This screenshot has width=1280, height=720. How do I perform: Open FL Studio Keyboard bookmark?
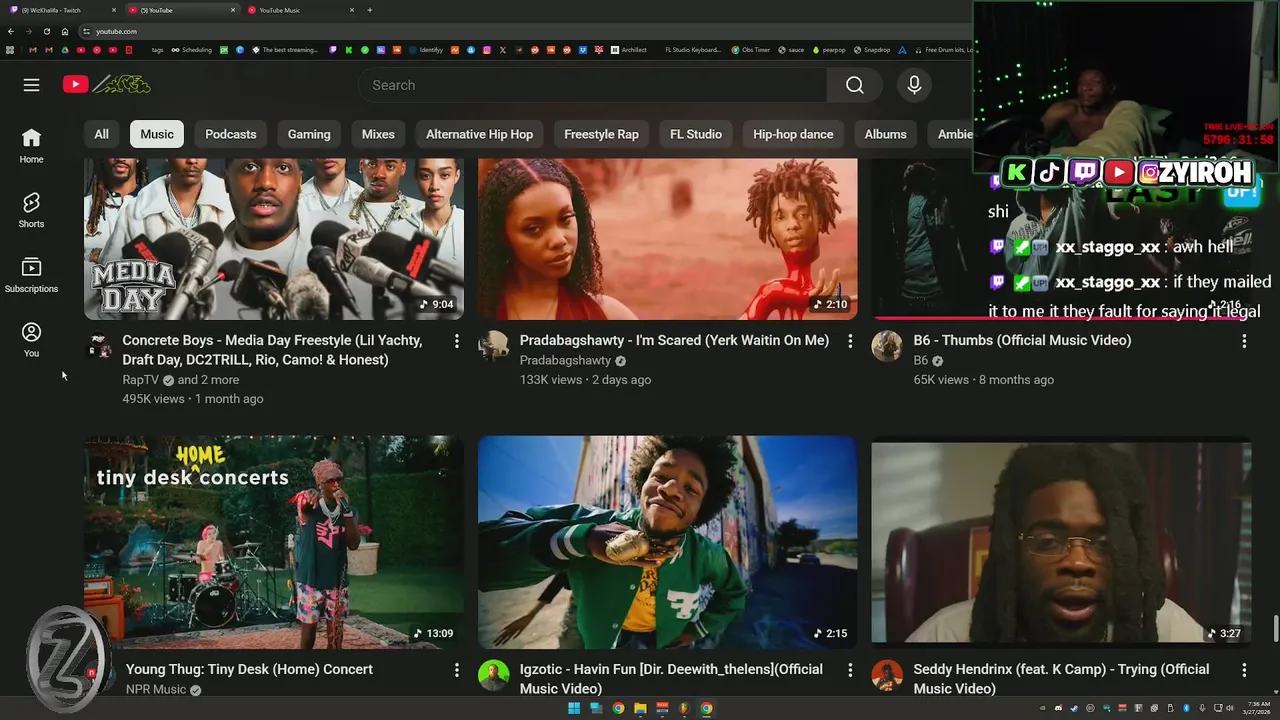click(693, 49)
